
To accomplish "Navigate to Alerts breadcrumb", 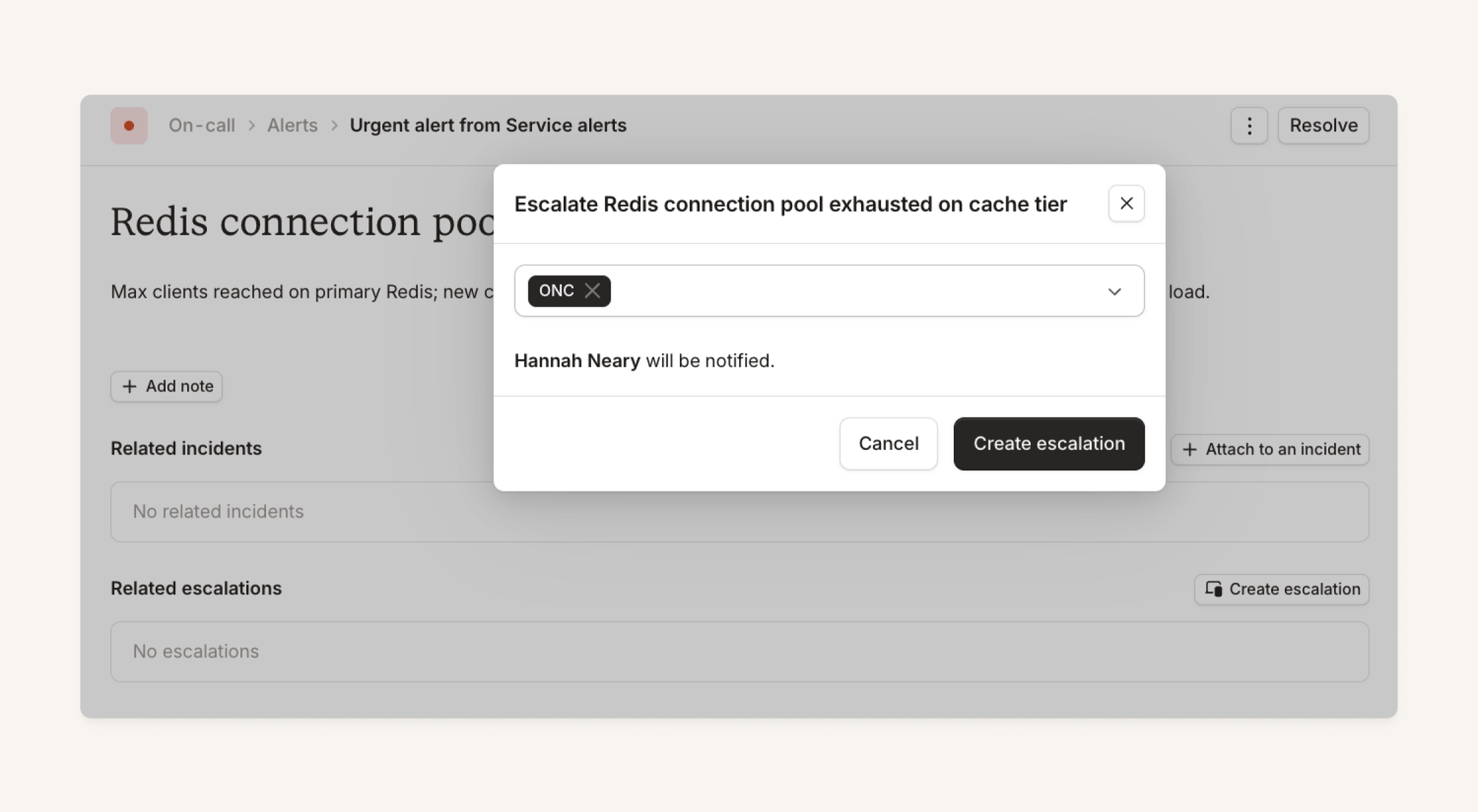I will point(293,126).
